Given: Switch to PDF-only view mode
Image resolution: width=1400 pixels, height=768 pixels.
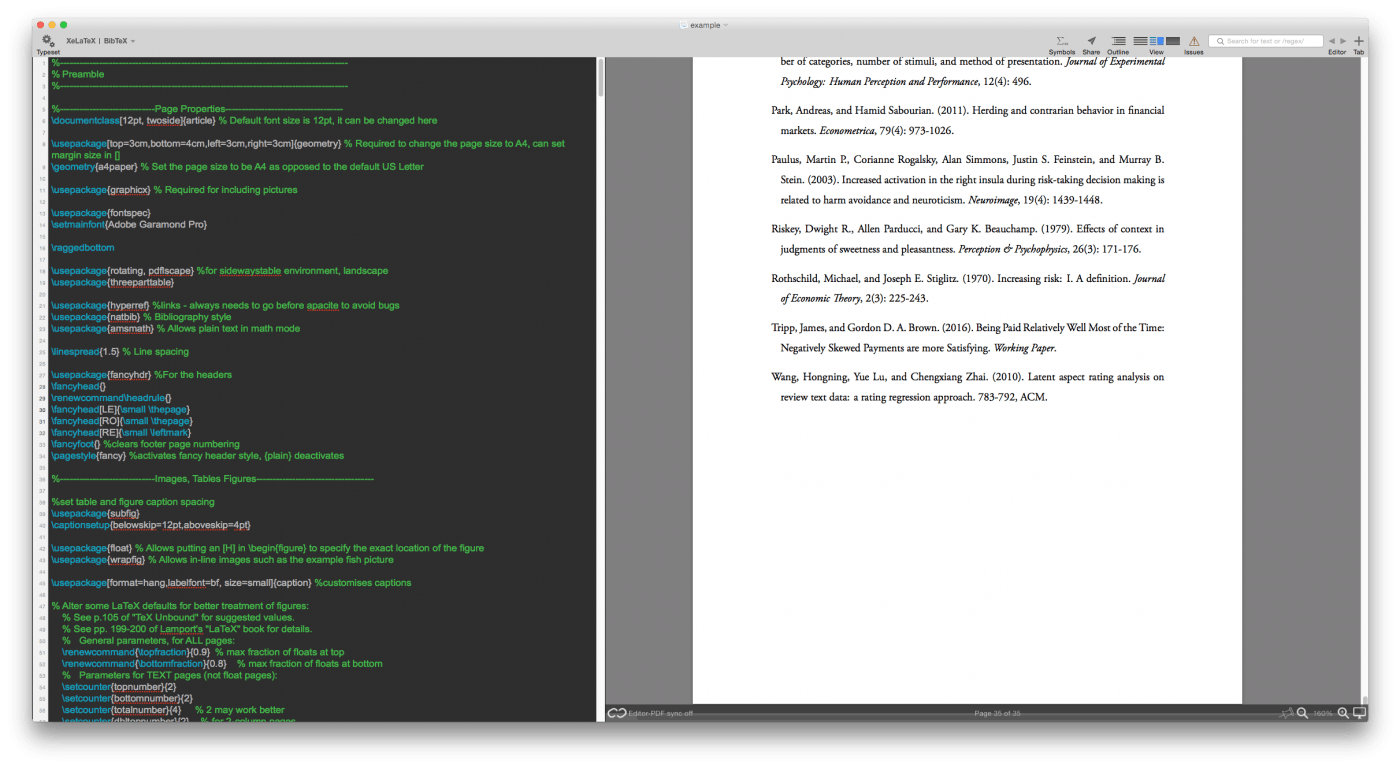Looking at the screenshot, I should [1174, 41].
